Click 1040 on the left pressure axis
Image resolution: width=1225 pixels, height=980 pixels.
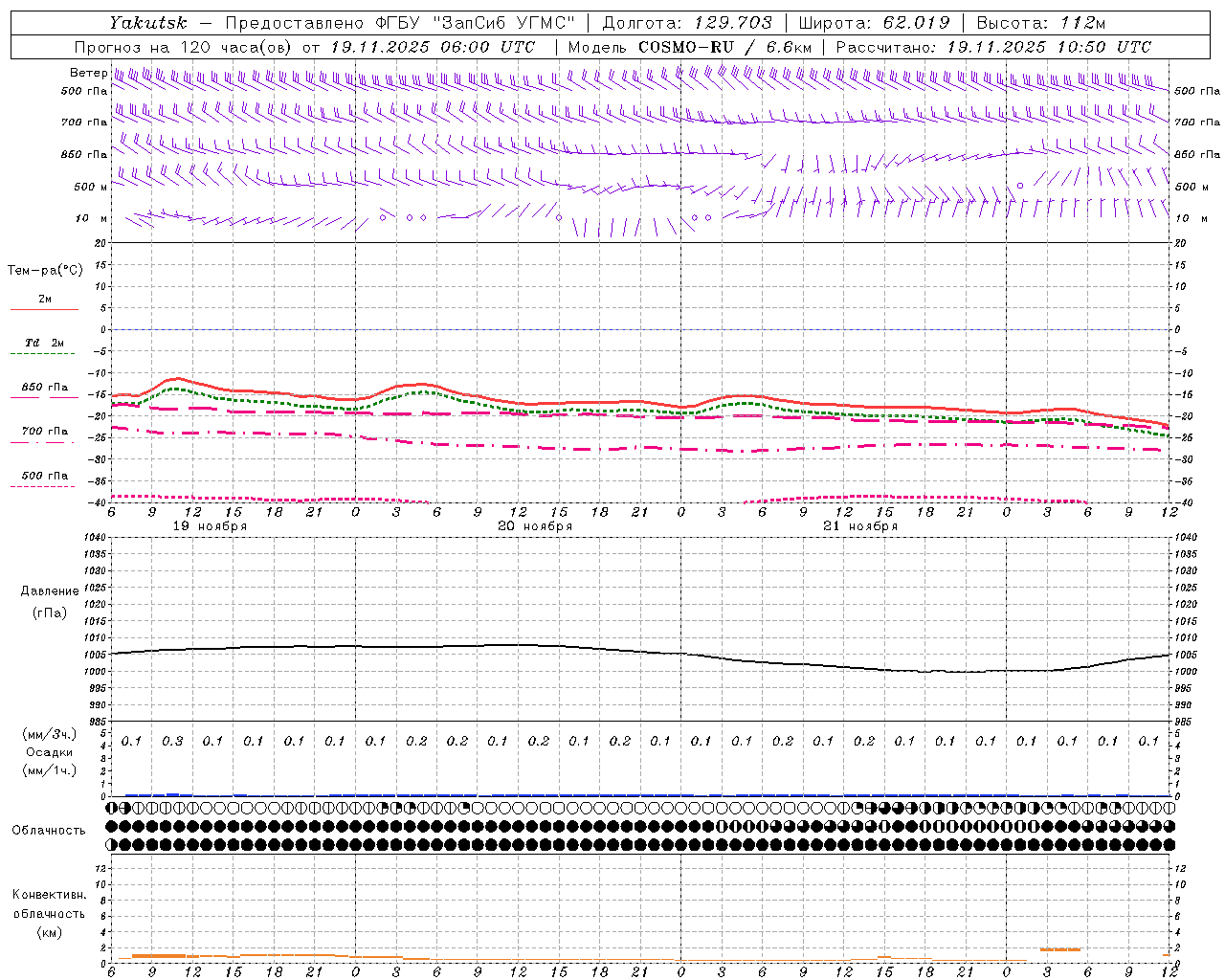(x=95, y=538)
